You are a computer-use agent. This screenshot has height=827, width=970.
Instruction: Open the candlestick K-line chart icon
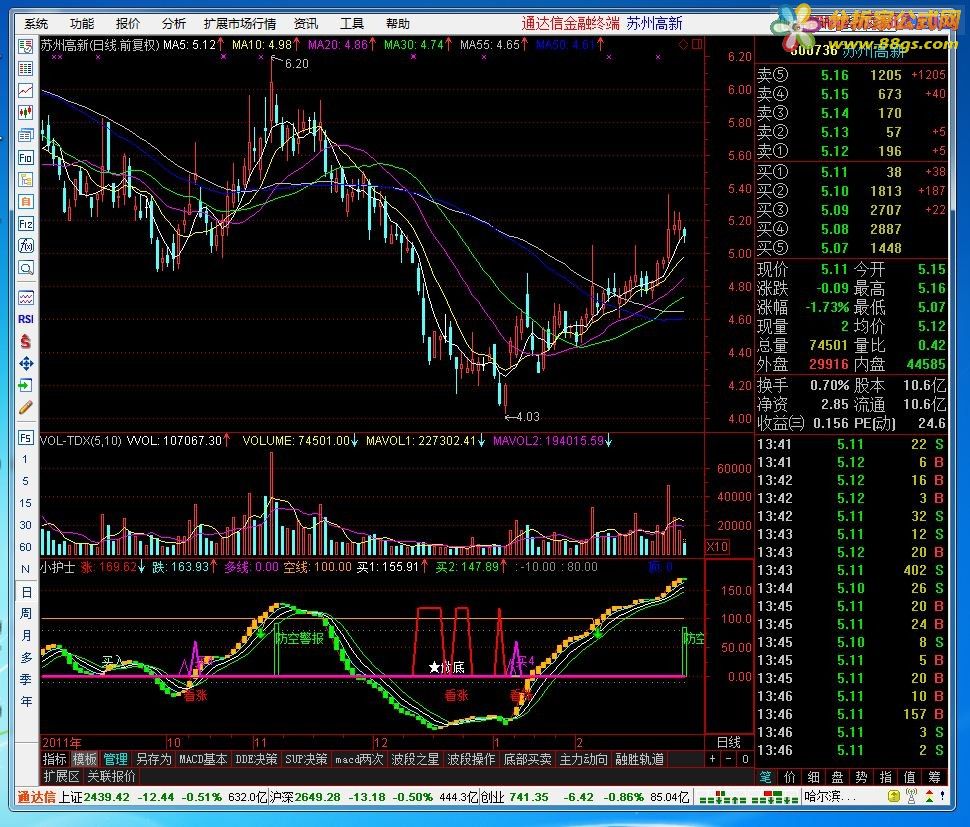pyautogui.click(x=25, y=113)
